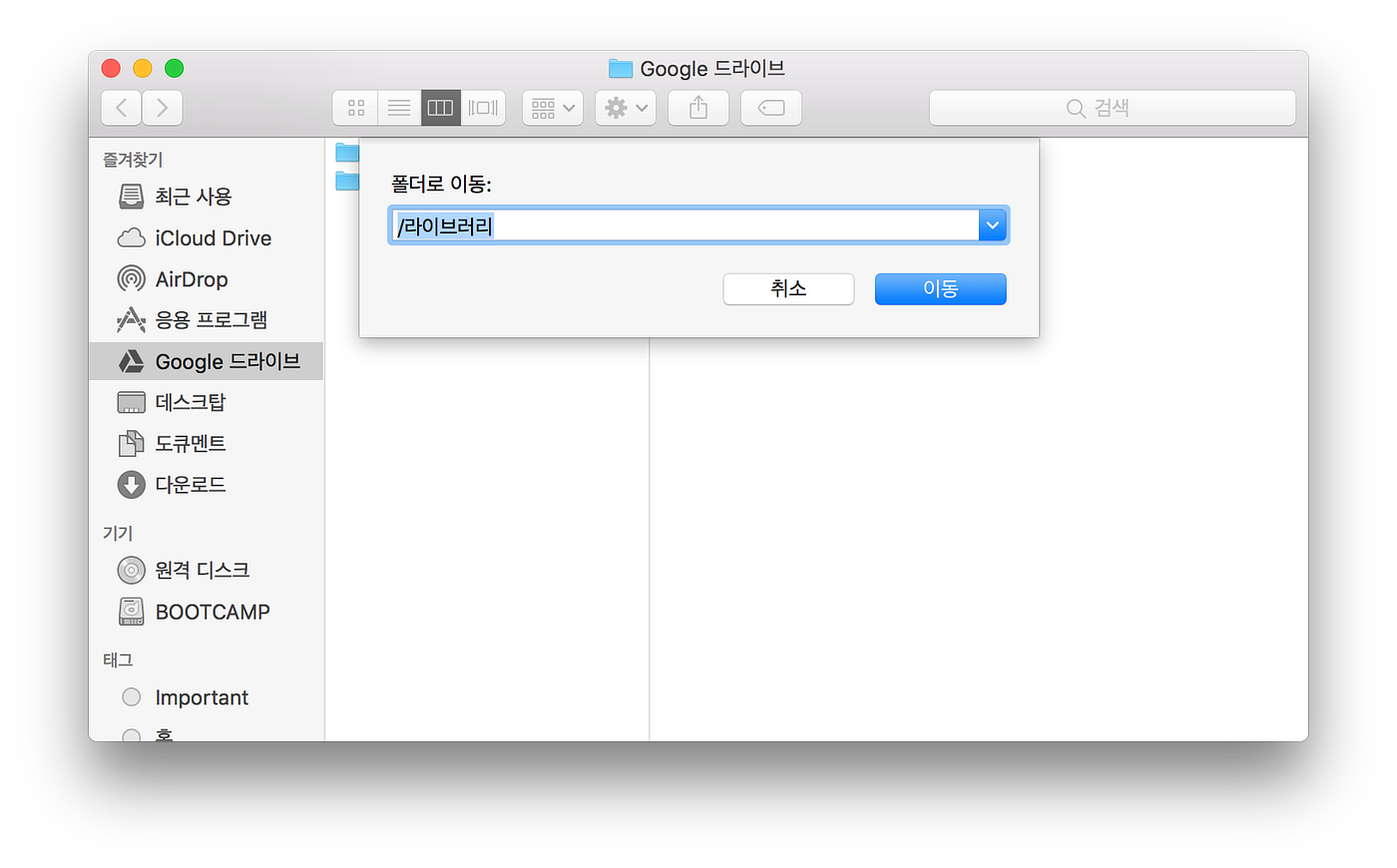This screenshot has width=1397, height=868.
Task: Open 응용 프로그램 in the sidebar
Action: click(206, 319)
